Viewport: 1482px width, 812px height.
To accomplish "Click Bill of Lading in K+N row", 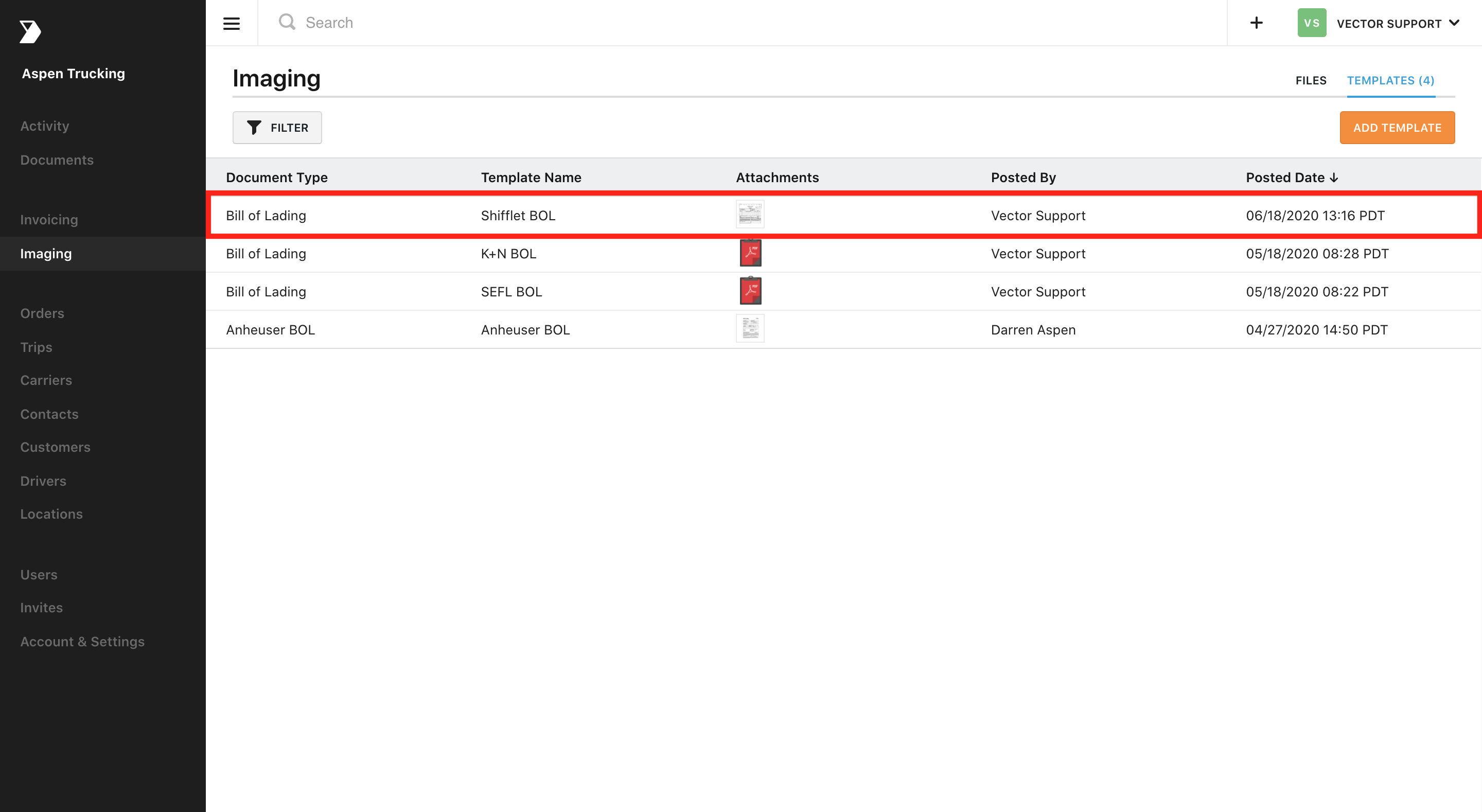I will click(x=266, y=254).
